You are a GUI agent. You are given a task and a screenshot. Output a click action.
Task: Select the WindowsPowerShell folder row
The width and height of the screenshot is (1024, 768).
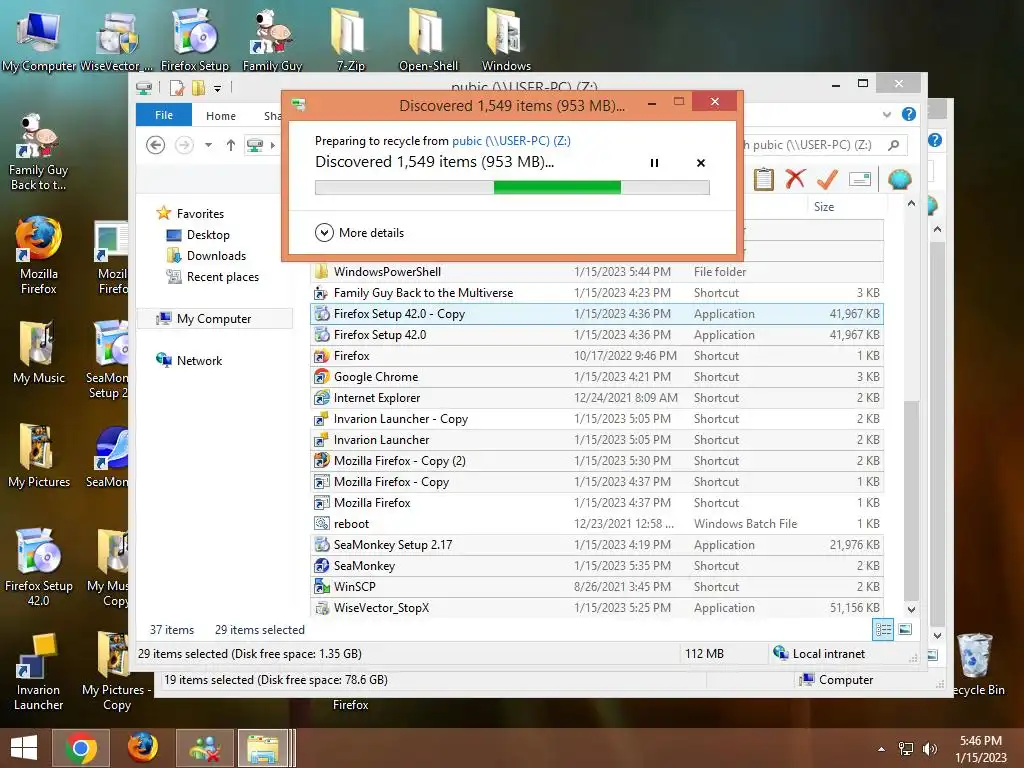coord(597,272)
